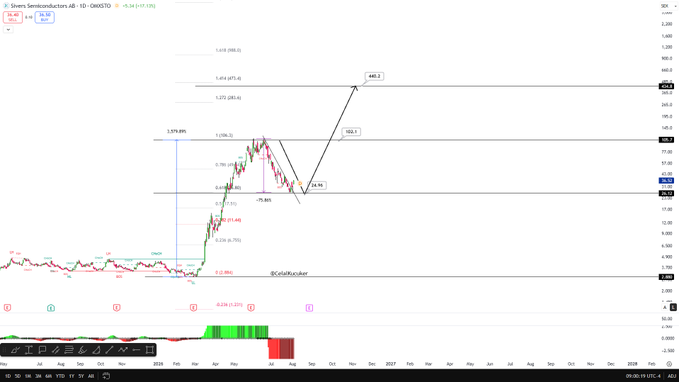Open the 09:00:19 UTC-4 timezone menu

(x=643, y=376)
